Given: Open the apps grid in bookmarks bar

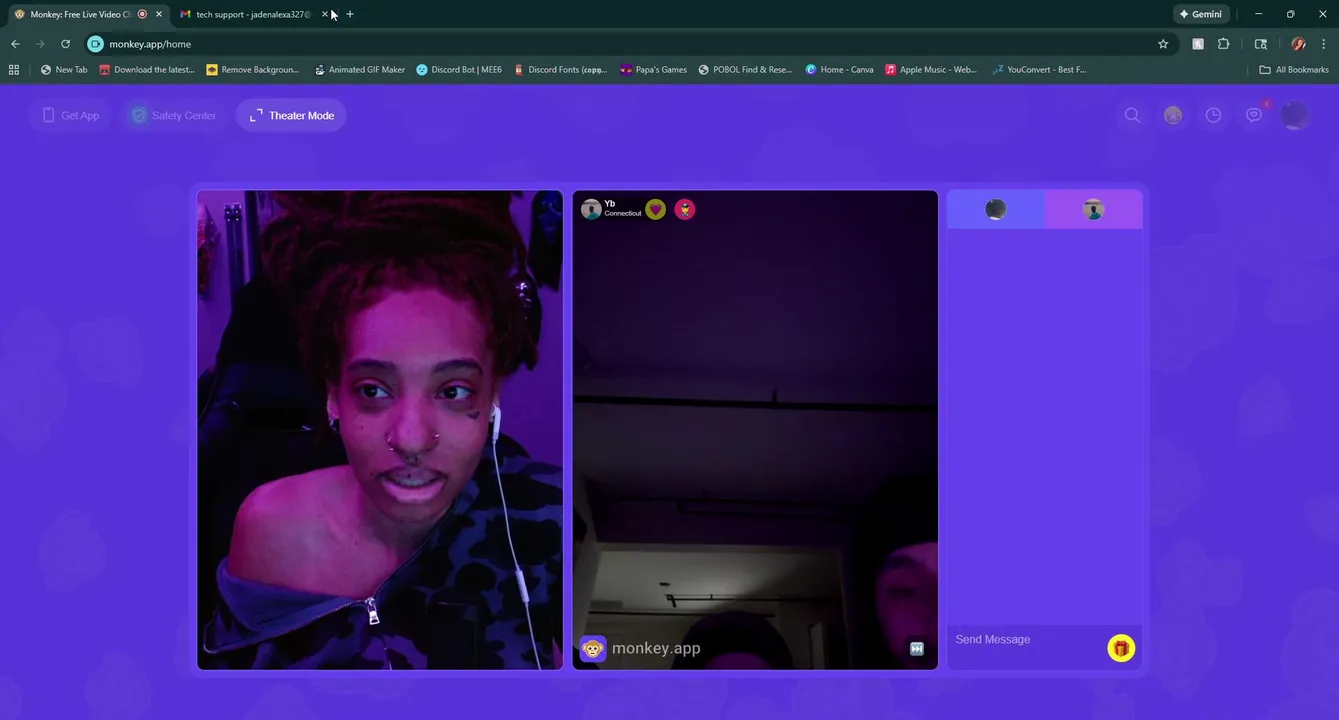Looking at the screenshot, I should point(14,70).
